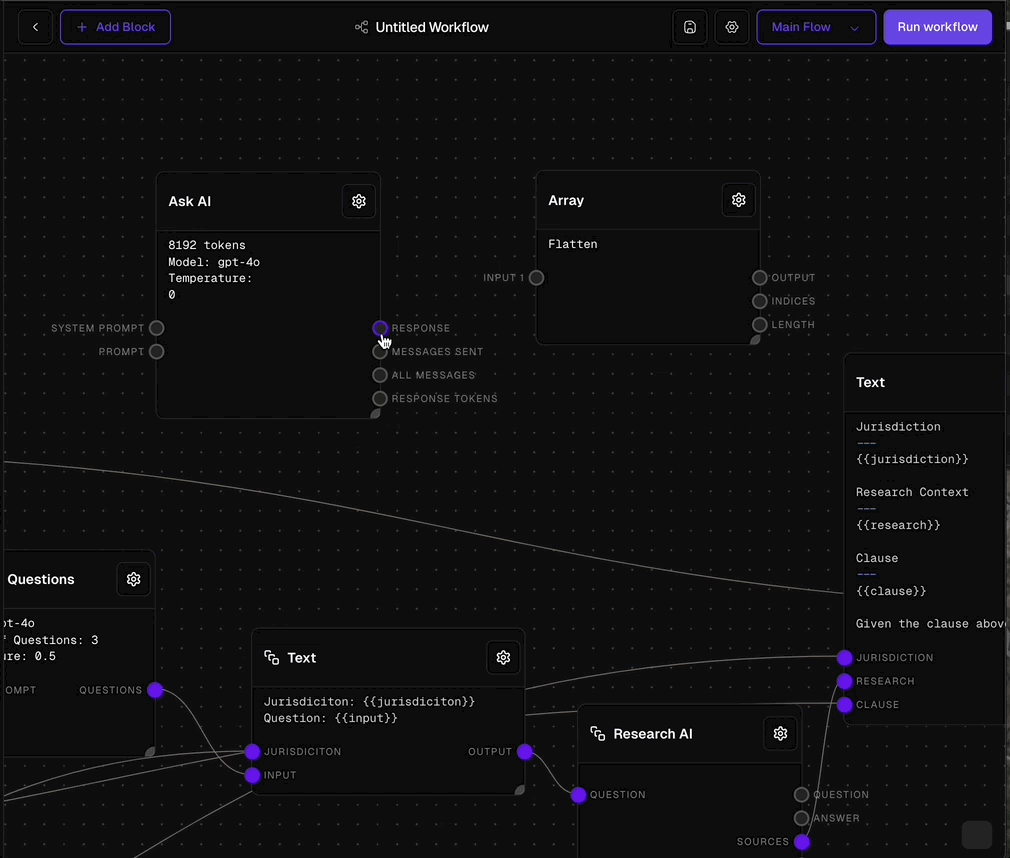Click the subflow icon on the Text block header
The width and height of the screenshot is (1010, 858).
(x=271, y=657)
